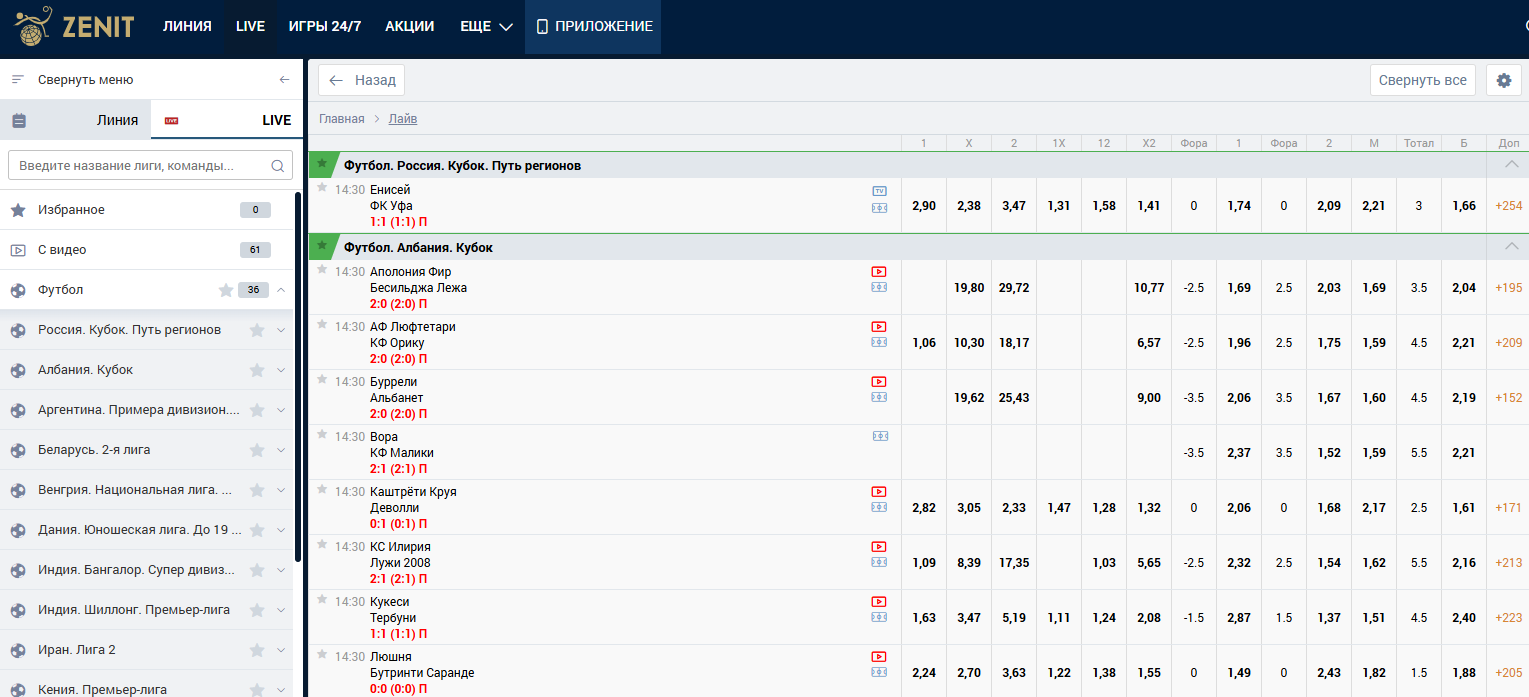Click the sidebar vertical scrollbar
This screenshot has width=1529, height=697.
[298, 400]
